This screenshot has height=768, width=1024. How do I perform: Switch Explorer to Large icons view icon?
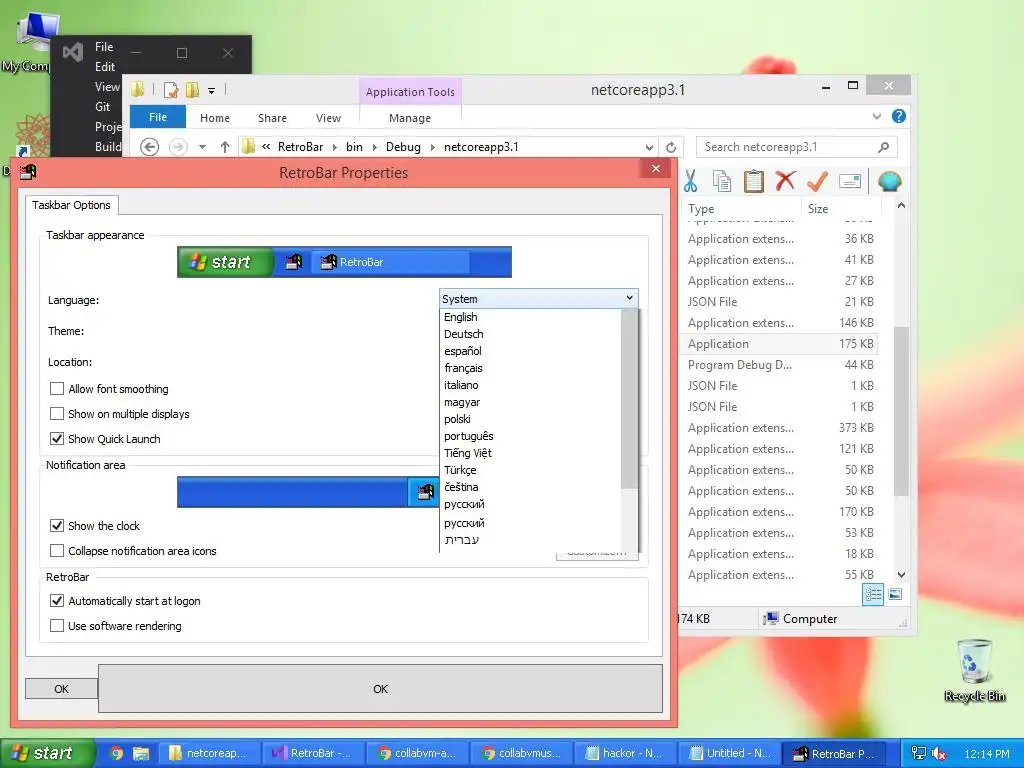(x=895, y=594)
